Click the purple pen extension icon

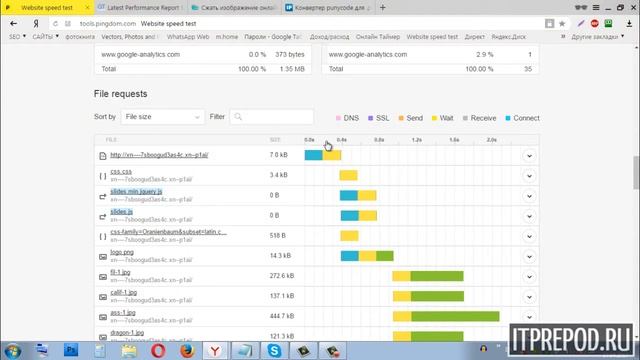click(581, 24)
